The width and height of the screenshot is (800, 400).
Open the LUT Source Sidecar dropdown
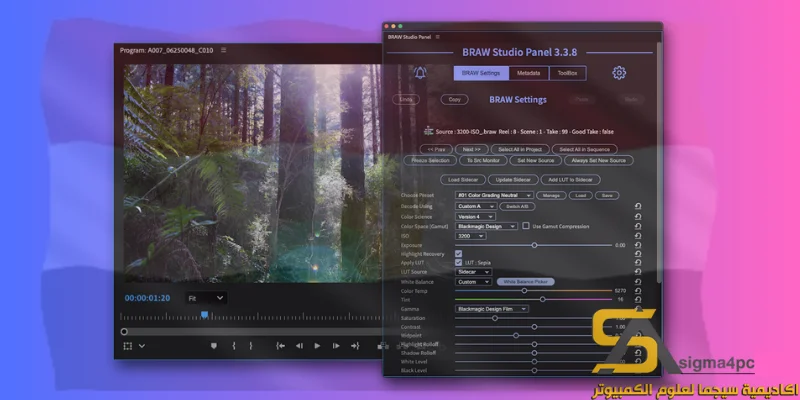pos(473,272)
